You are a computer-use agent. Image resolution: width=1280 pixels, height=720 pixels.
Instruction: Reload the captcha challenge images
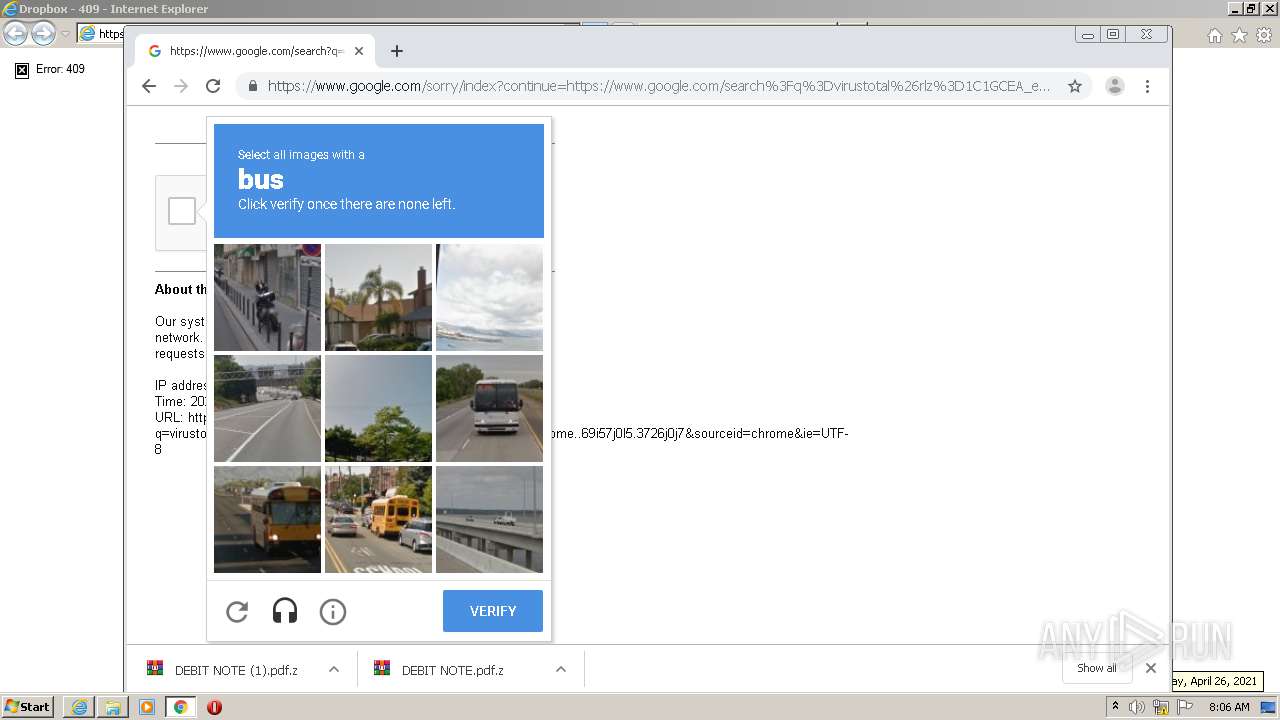point(237,611)
